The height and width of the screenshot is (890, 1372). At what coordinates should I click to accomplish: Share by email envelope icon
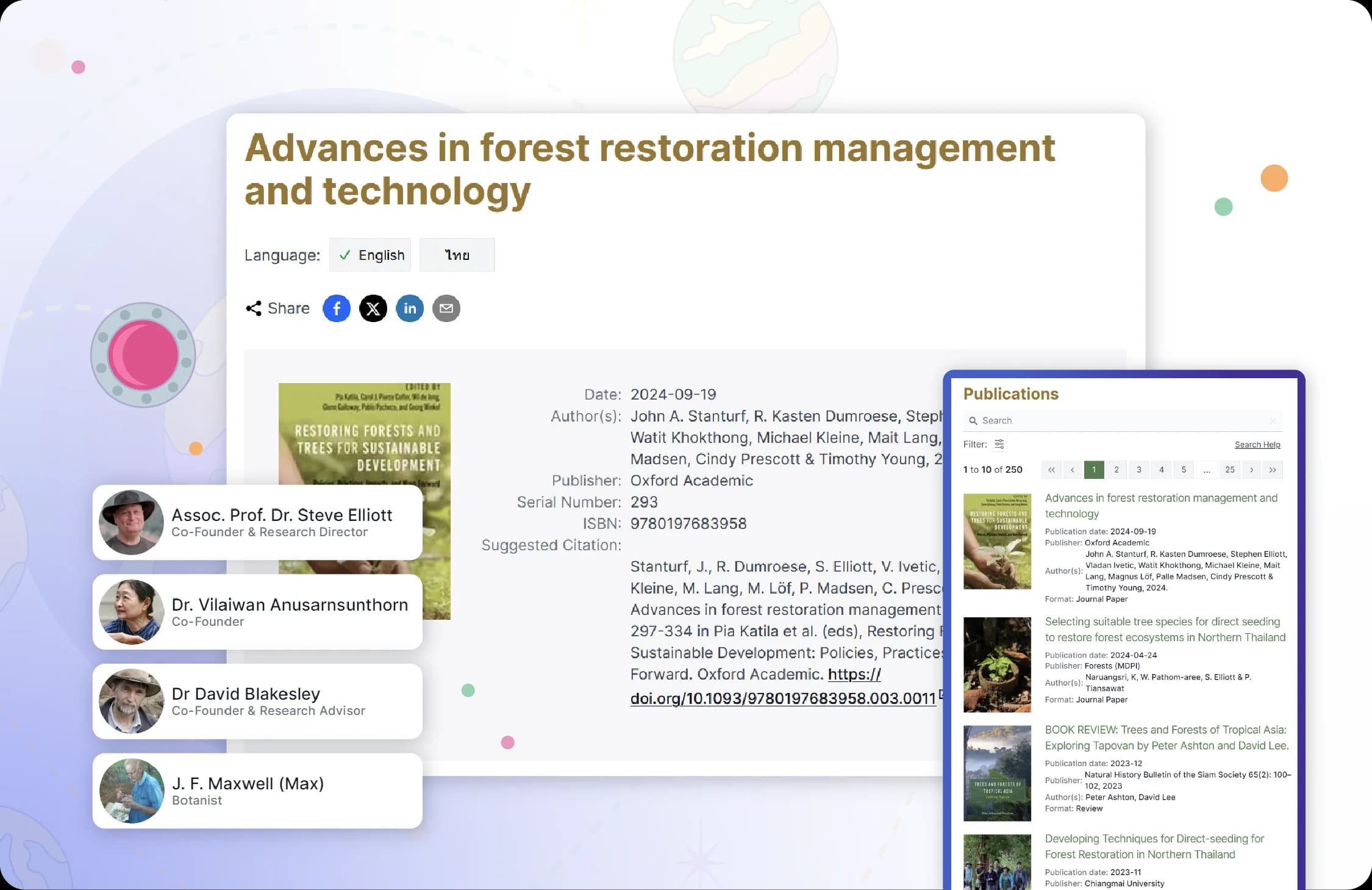(446, 309)
